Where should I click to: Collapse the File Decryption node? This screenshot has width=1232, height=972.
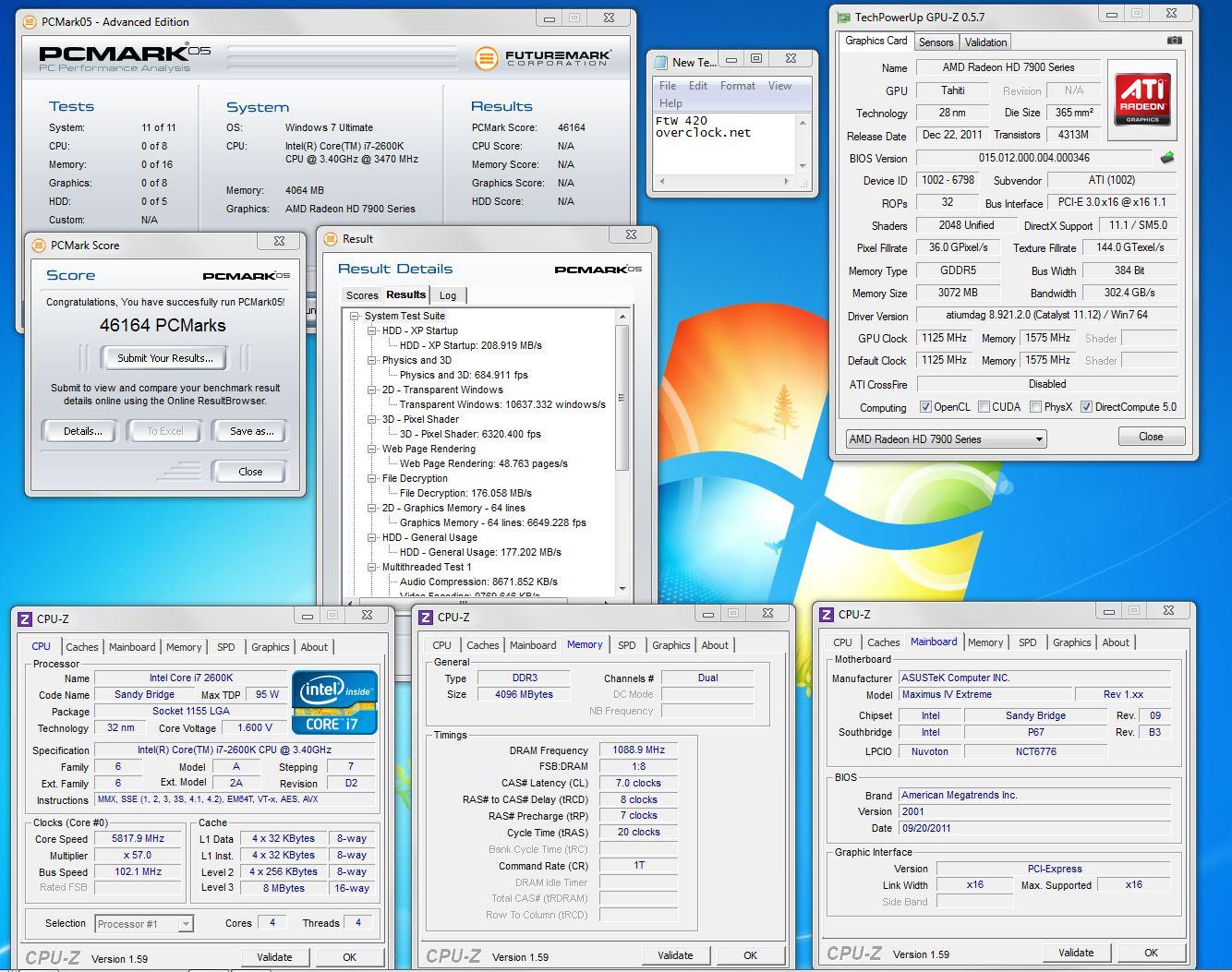coord(371,478)
